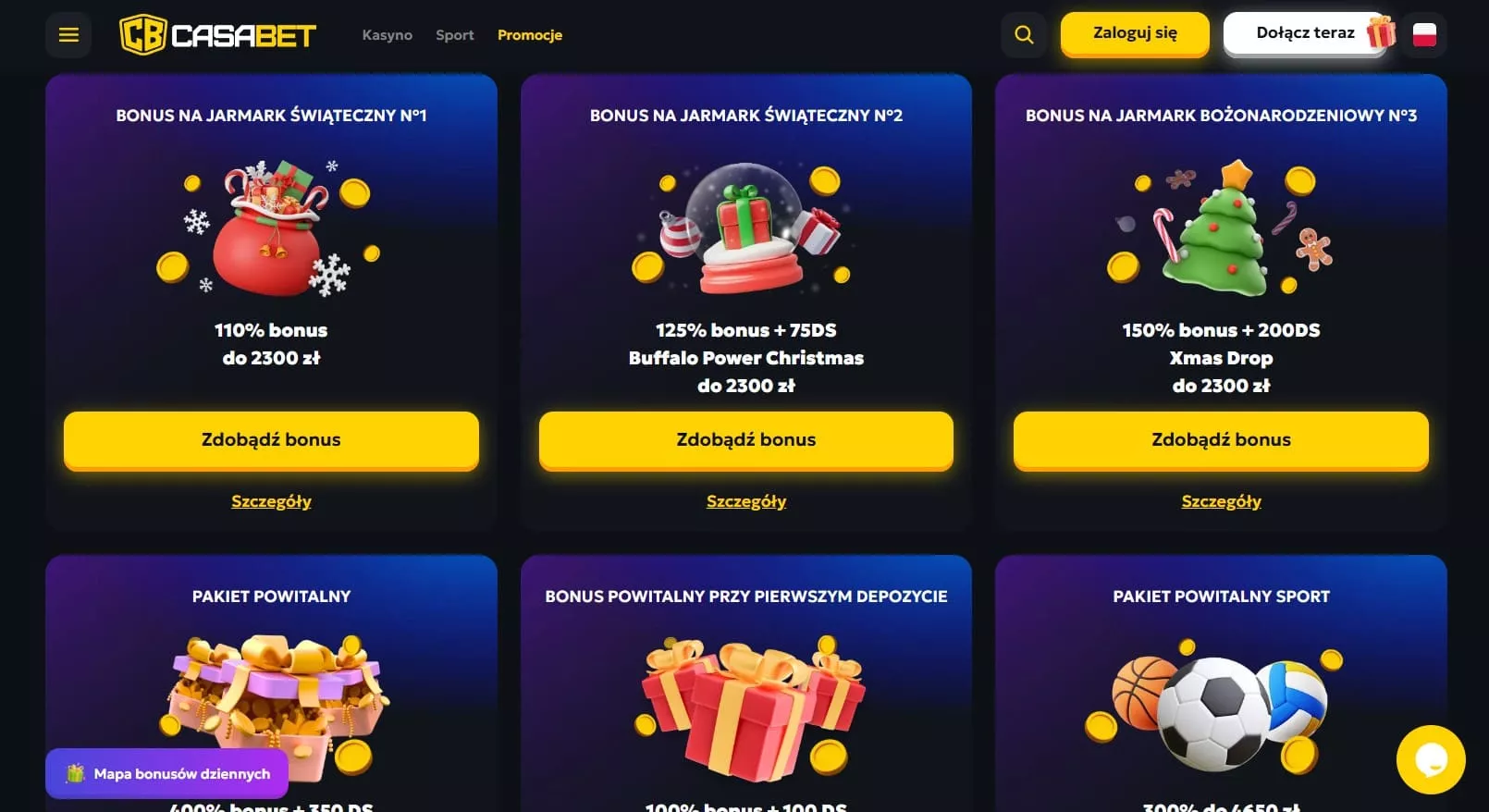The height and width of the screenshot is (812, 1489).
Task: Open Szczegóły for Jarmark Bożonarodzeniowy N°3
Action: (1221, 501)
